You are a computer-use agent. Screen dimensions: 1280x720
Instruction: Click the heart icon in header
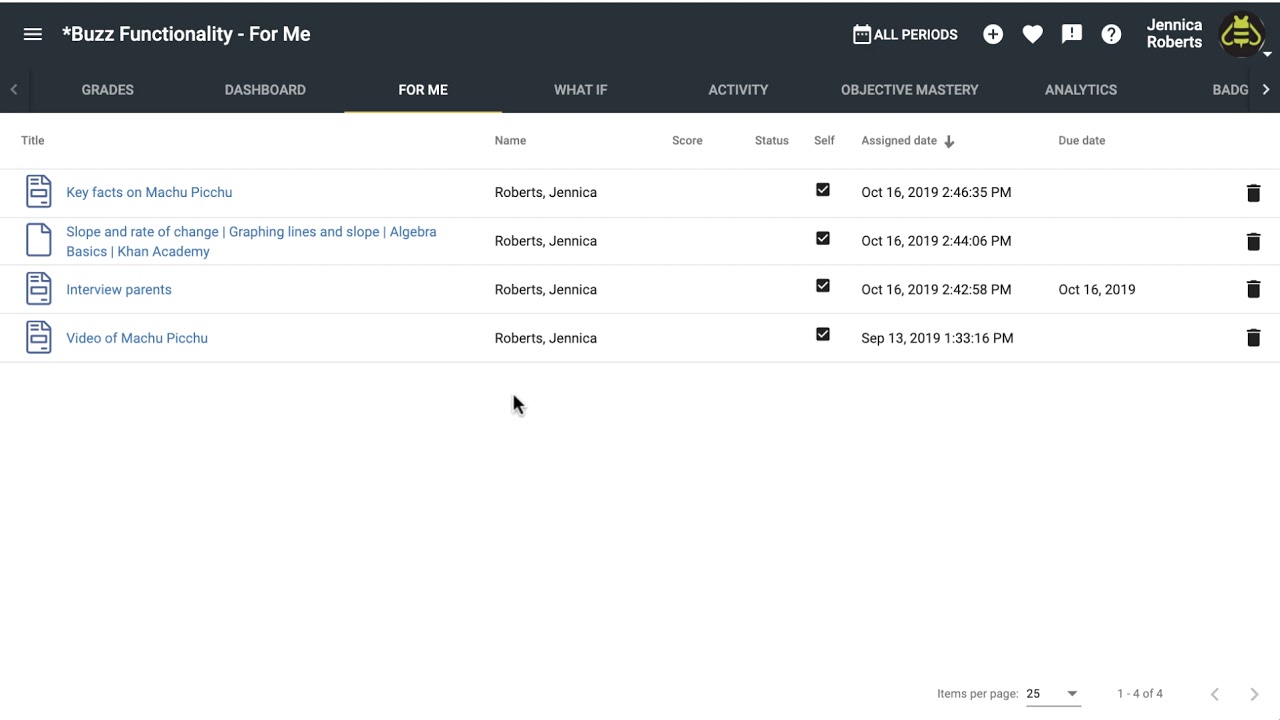pyautogui.click(x=1033, y=34)
